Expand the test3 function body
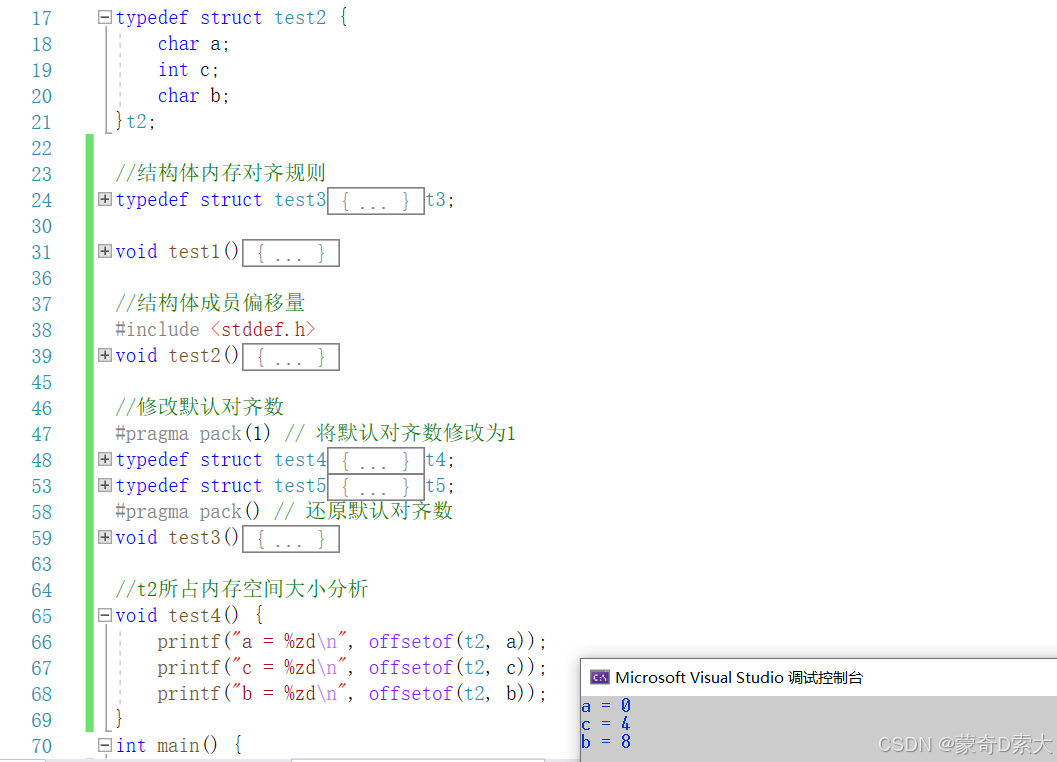 click(x=104, y=537)
